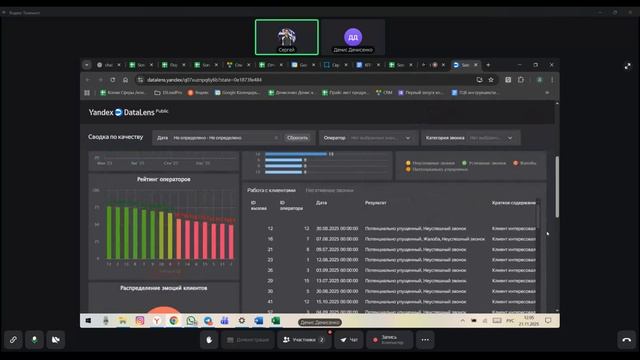Select Денис Денисенко's participant tile

point(353,37)
